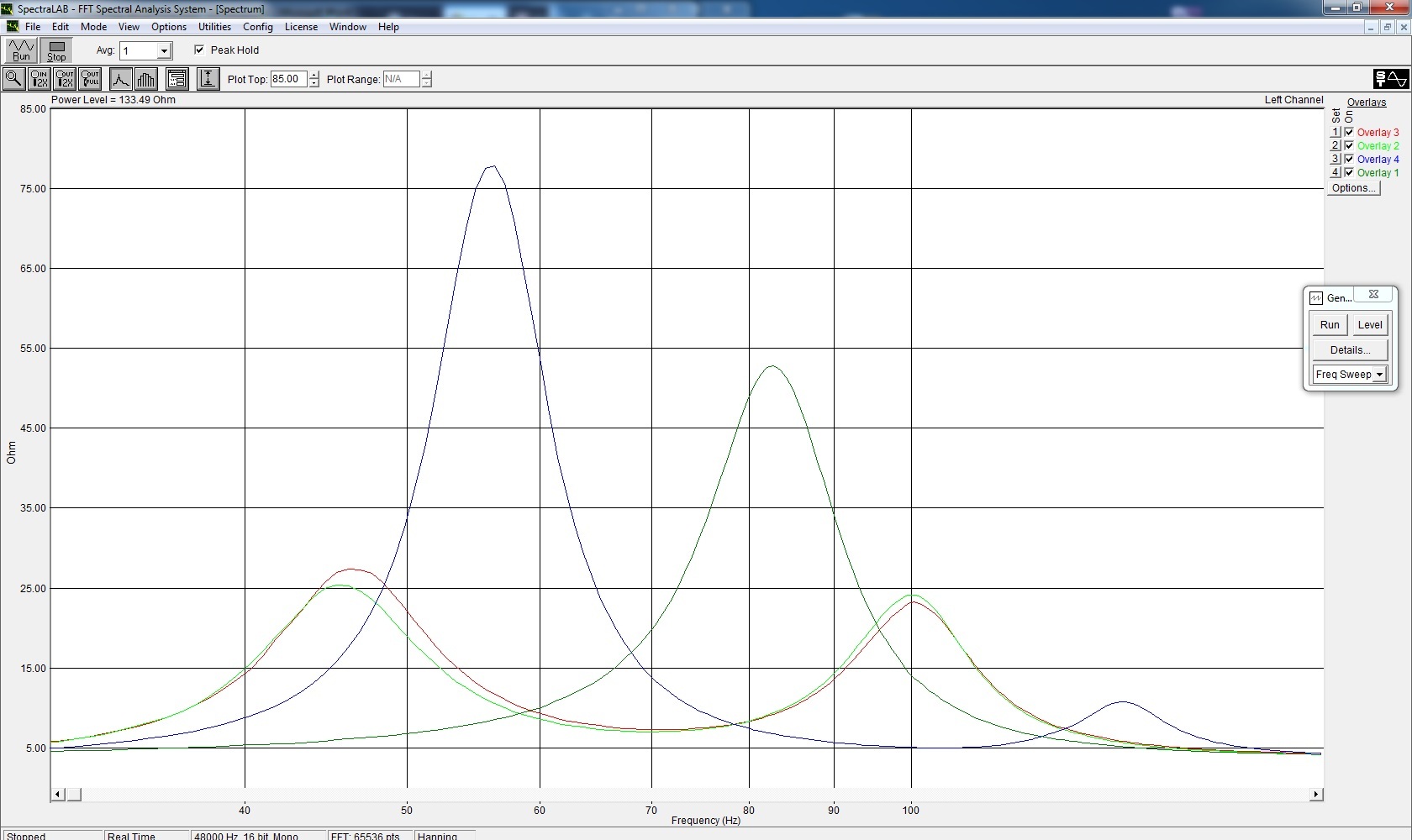
Task: Click the horizontal scrollbar left arrow
Action: pyautogui.click(x=57, y=795)
